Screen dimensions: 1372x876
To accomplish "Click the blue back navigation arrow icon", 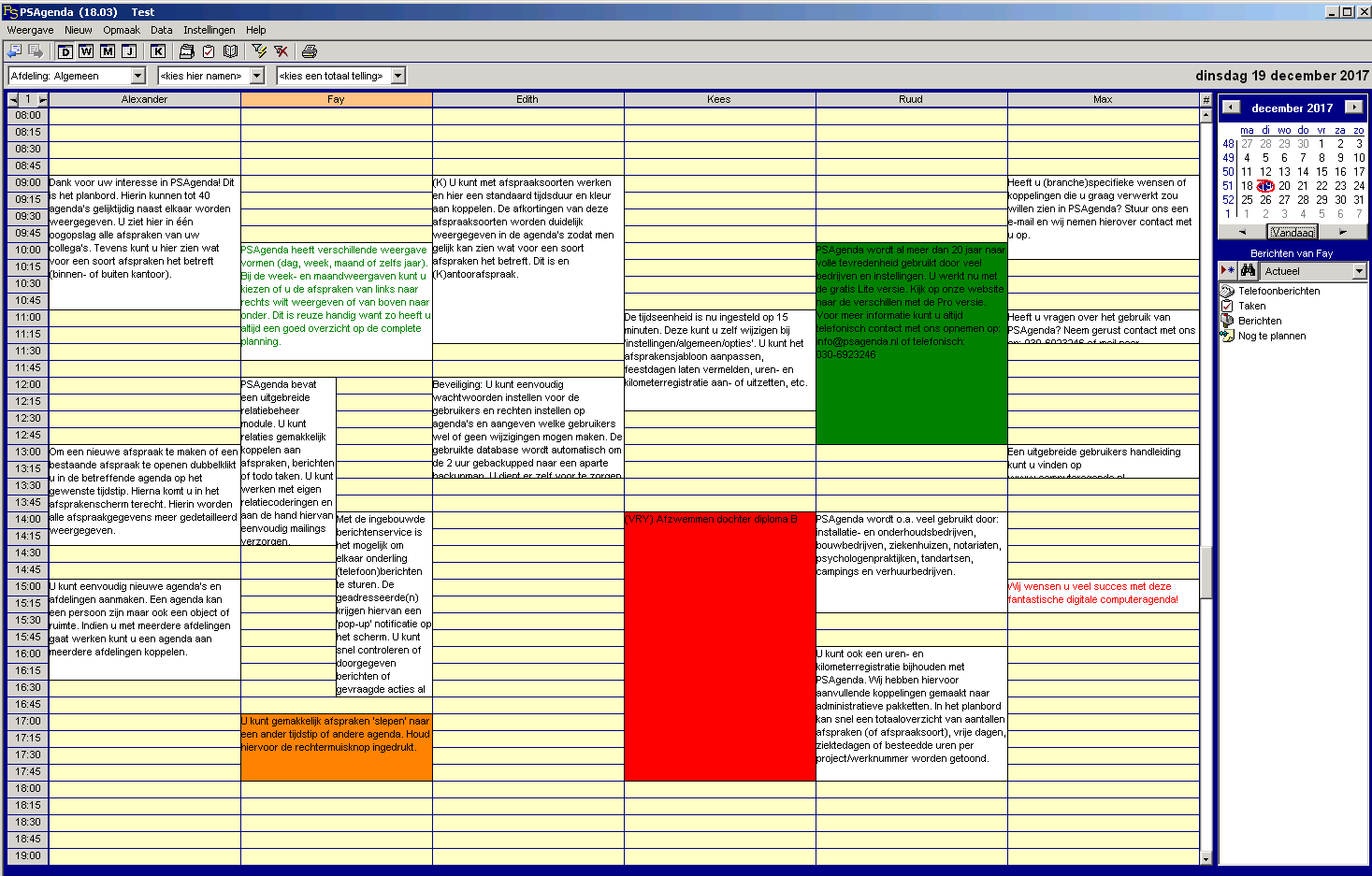I will tap(13, 50).
